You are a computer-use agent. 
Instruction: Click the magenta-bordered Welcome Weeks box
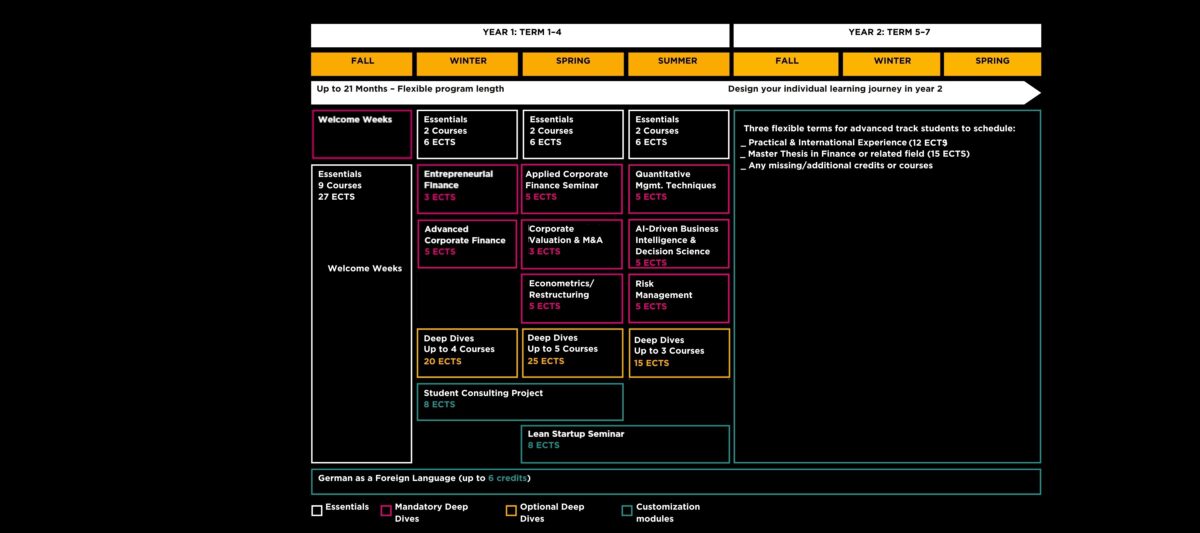(x=362, y=134)
